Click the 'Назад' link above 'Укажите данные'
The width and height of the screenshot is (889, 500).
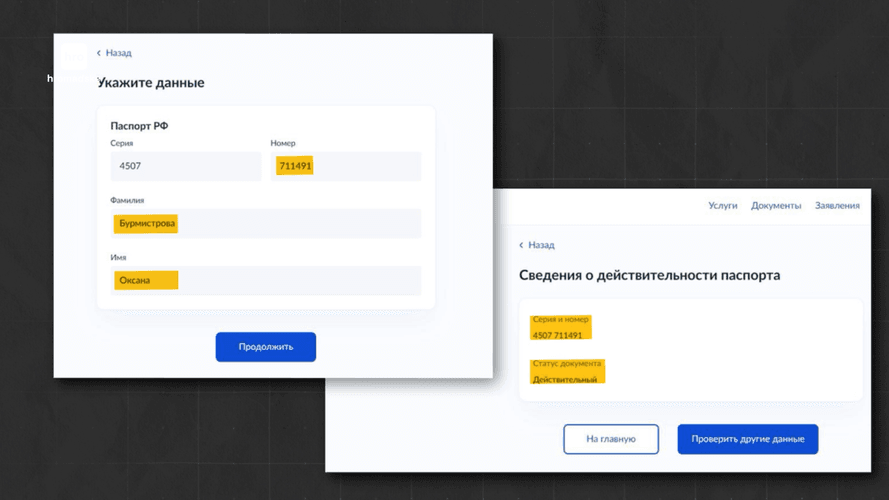click(118, 53)
